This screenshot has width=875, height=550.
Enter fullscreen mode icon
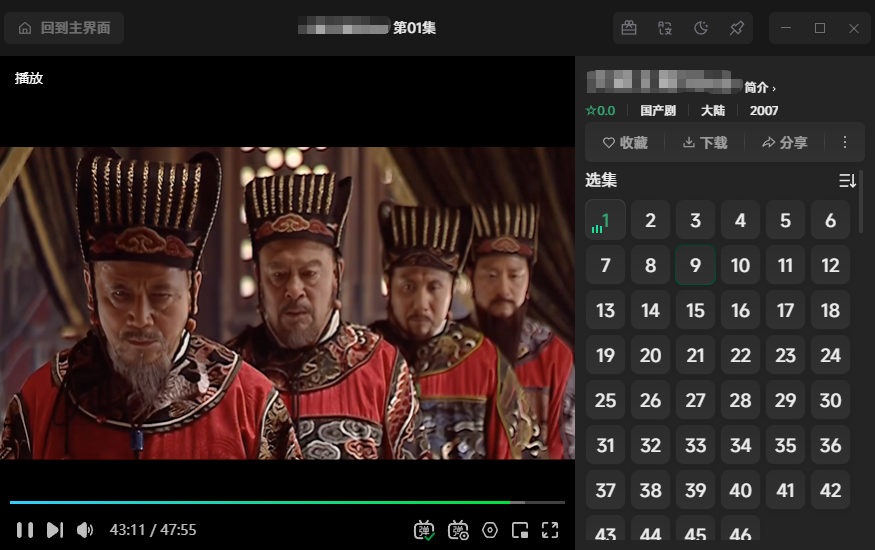550,530
